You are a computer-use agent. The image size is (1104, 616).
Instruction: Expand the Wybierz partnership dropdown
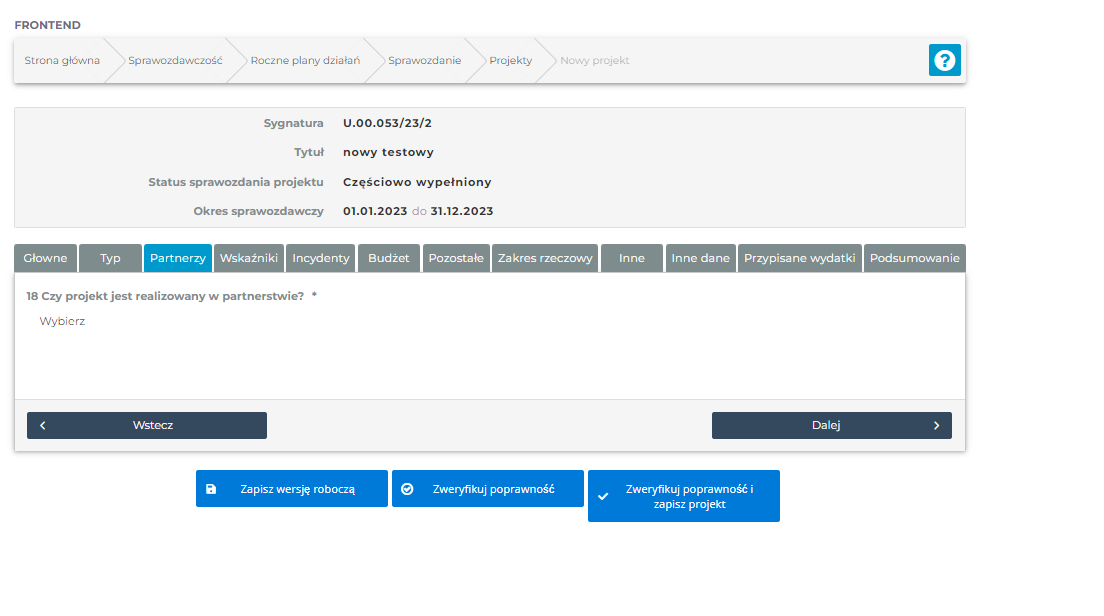(62, 321)
